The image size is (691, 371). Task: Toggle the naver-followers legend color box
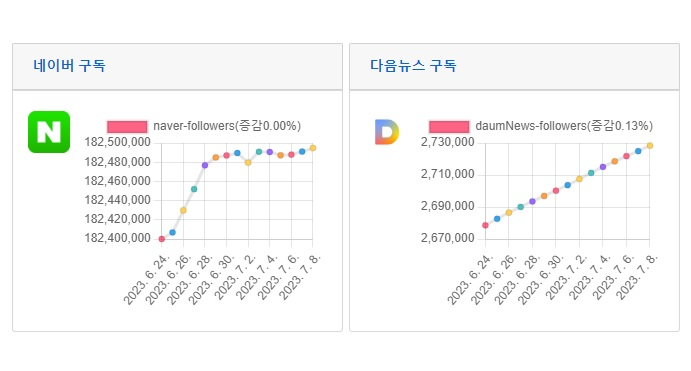pyautogui.click(x=127, y=126)
